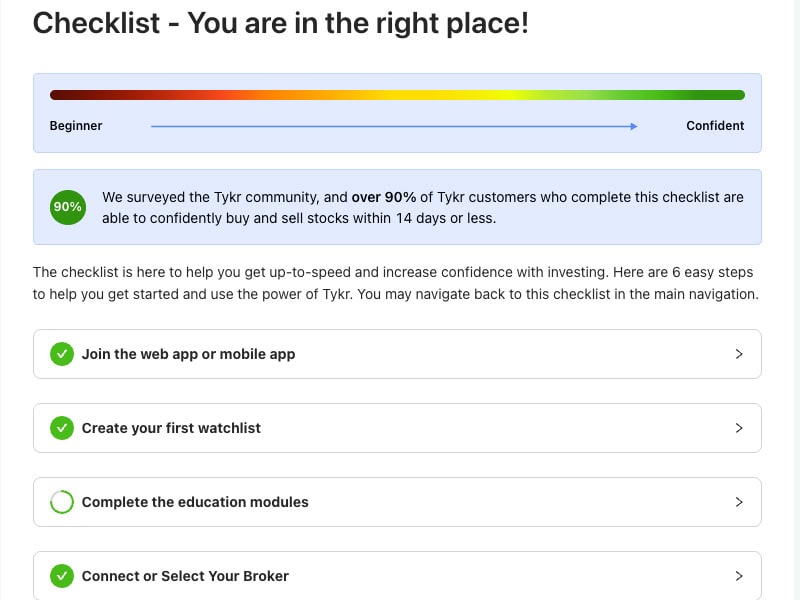The image size is (800, 600).
Task: Click the green checkmark beside Join the web app
Action: 61,354
